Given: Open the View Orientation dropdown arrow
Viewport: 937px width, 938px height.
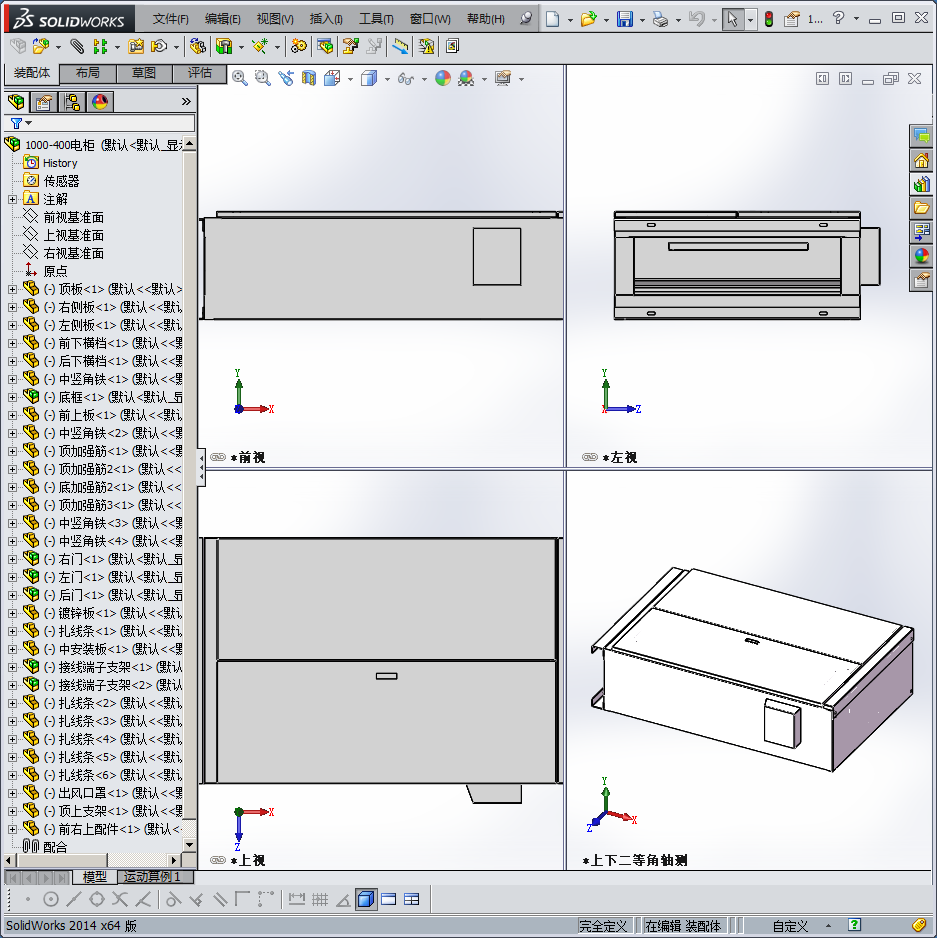Looking at the screenshot, I should (x=351, y=79).
